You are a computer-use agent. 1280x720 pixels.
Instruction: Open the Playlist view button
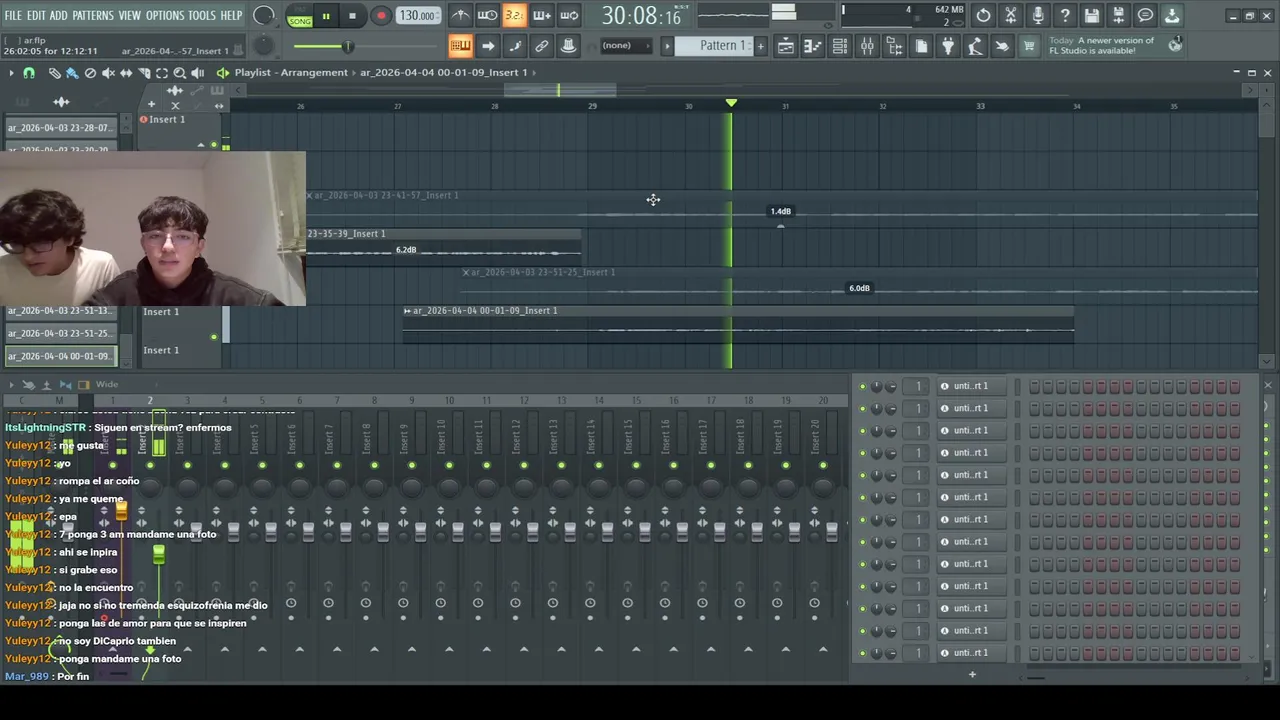coord(786,46)
